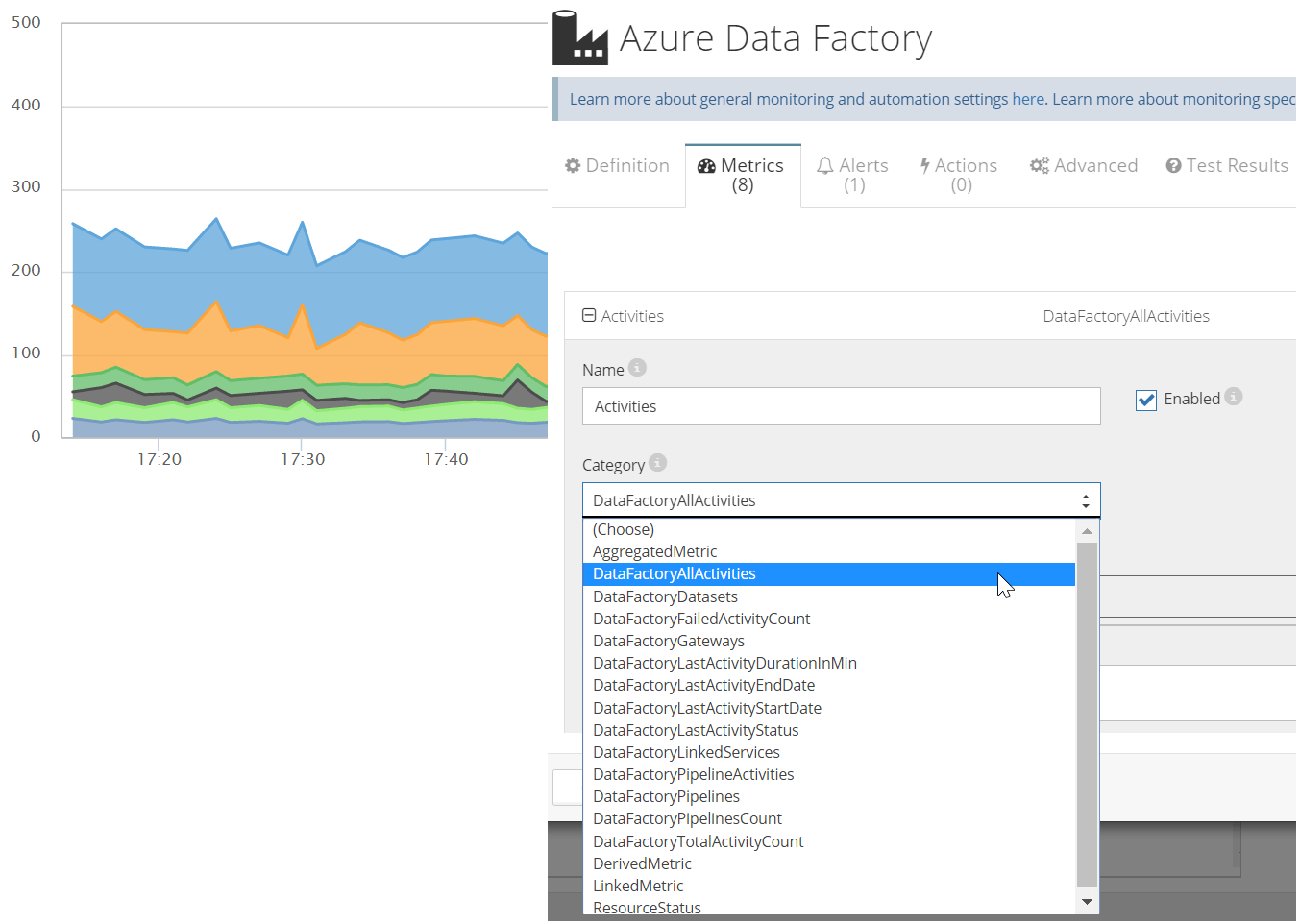Select DataFactoryFailedActivityCount option

click(828, 619)
